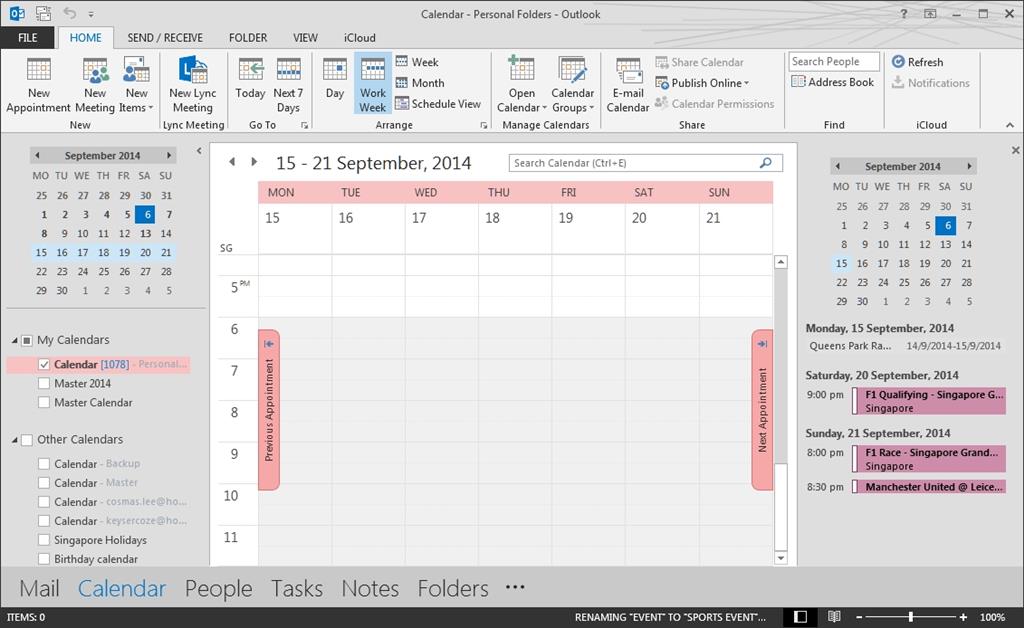Open the FILE tab
1024x628 pixels.
point(27,38)
